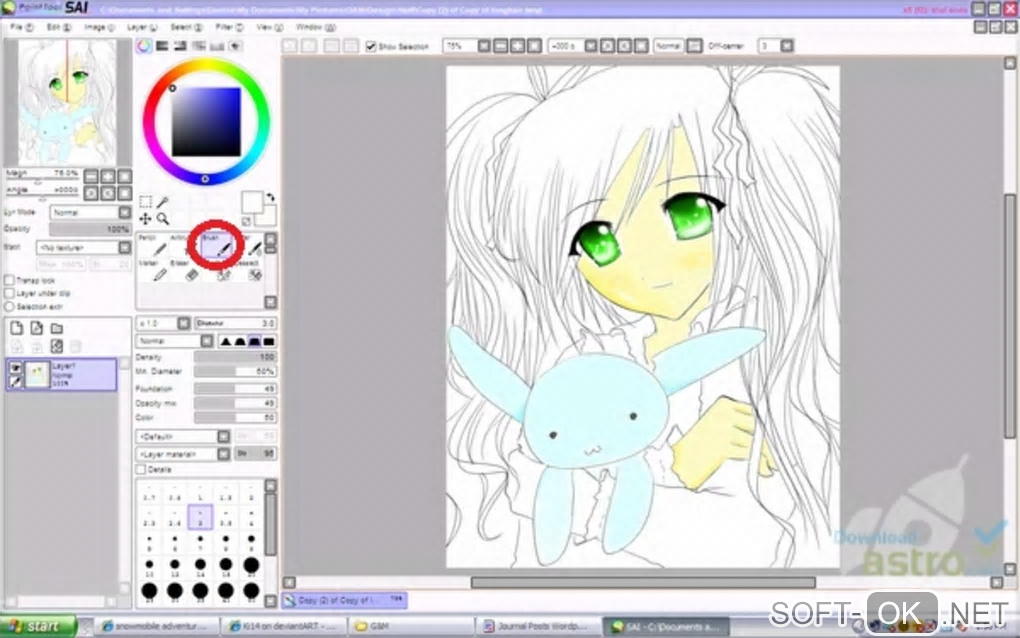Open the Window menu
The image size is (1020, 638).
click(315, 27)
